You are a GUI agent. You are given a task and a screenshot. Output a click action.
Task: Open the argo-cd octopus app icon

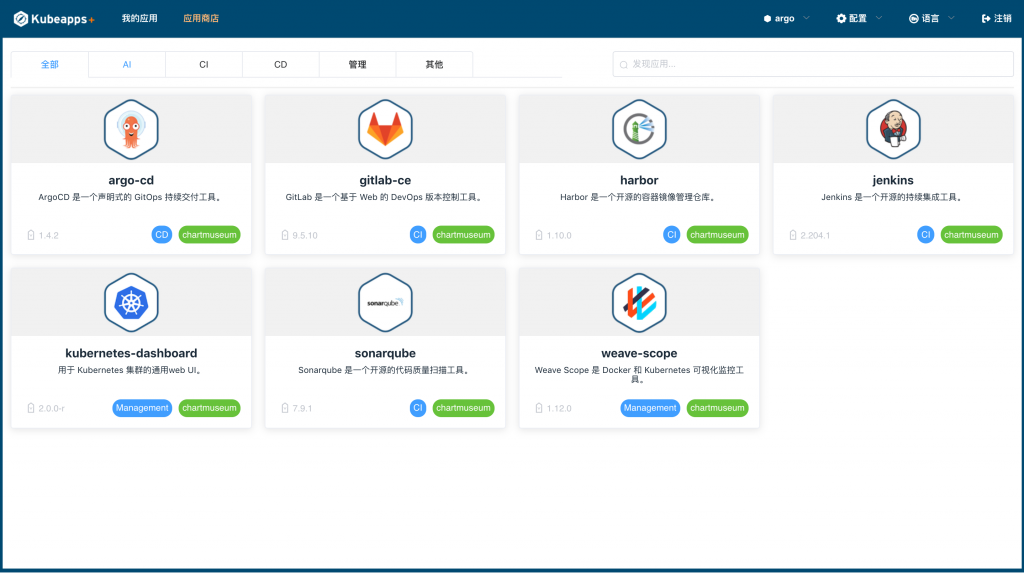point(131,129)
